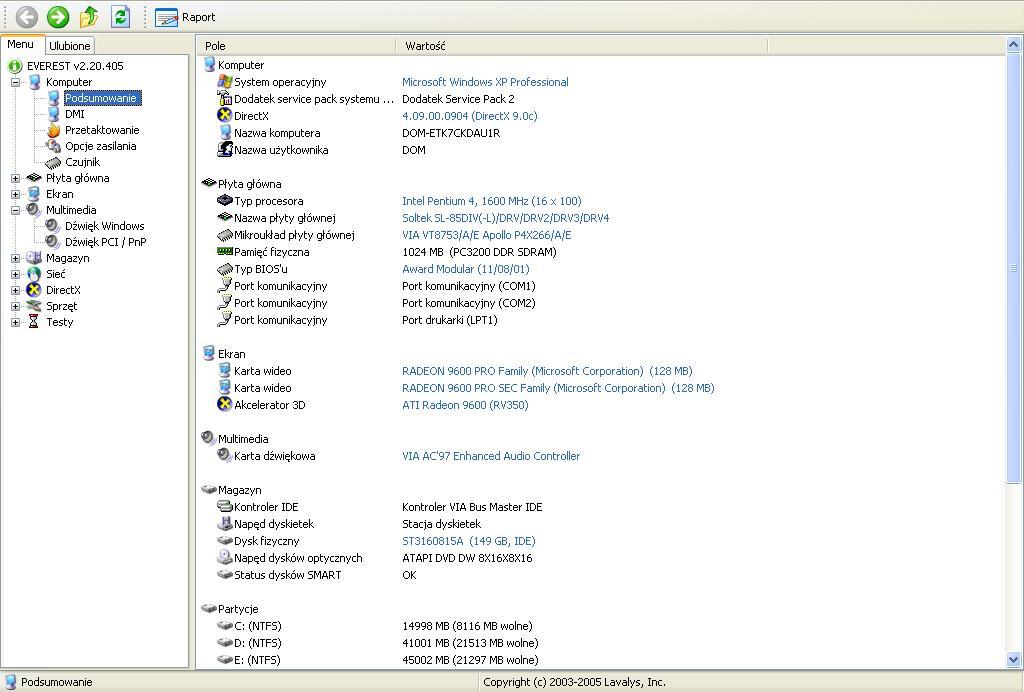Go forward with the green arrow button
This screenshot has height=692, width=1024.
coord(57,17)
